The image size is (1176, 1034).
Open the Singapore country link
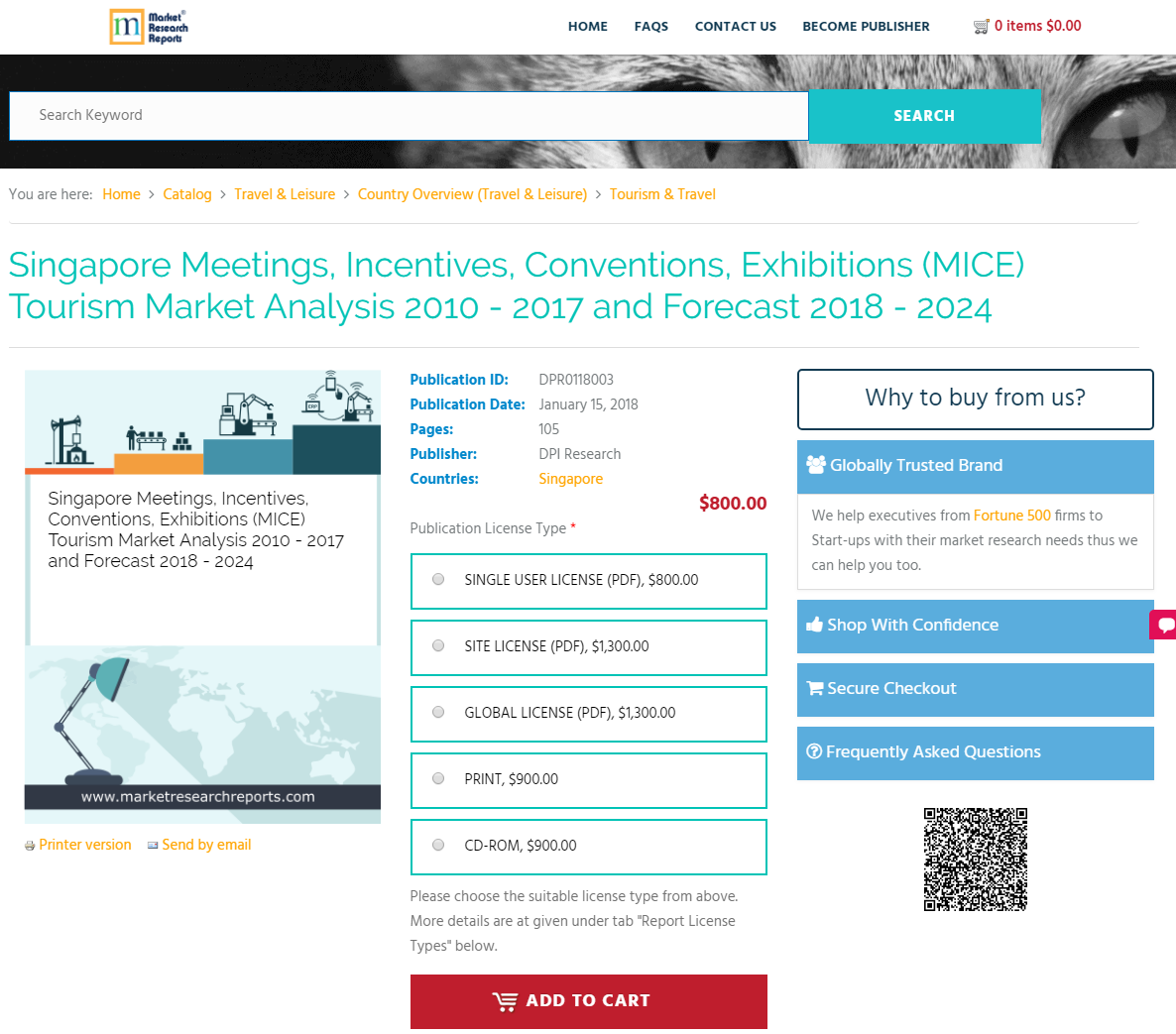[x=571, y=479]
